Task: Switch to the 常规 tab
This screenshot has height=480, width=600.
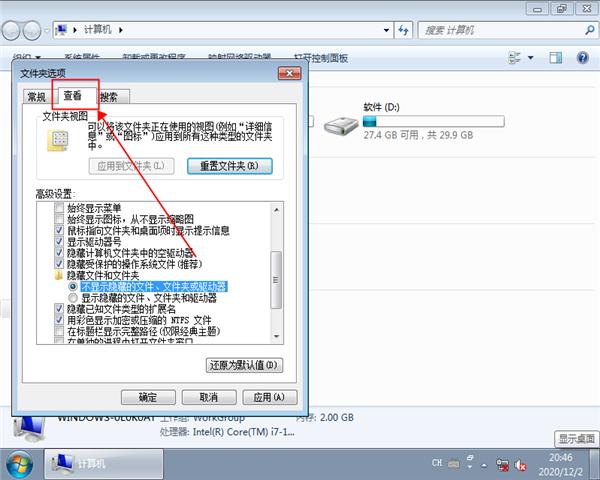Action: tap(37, 96)
